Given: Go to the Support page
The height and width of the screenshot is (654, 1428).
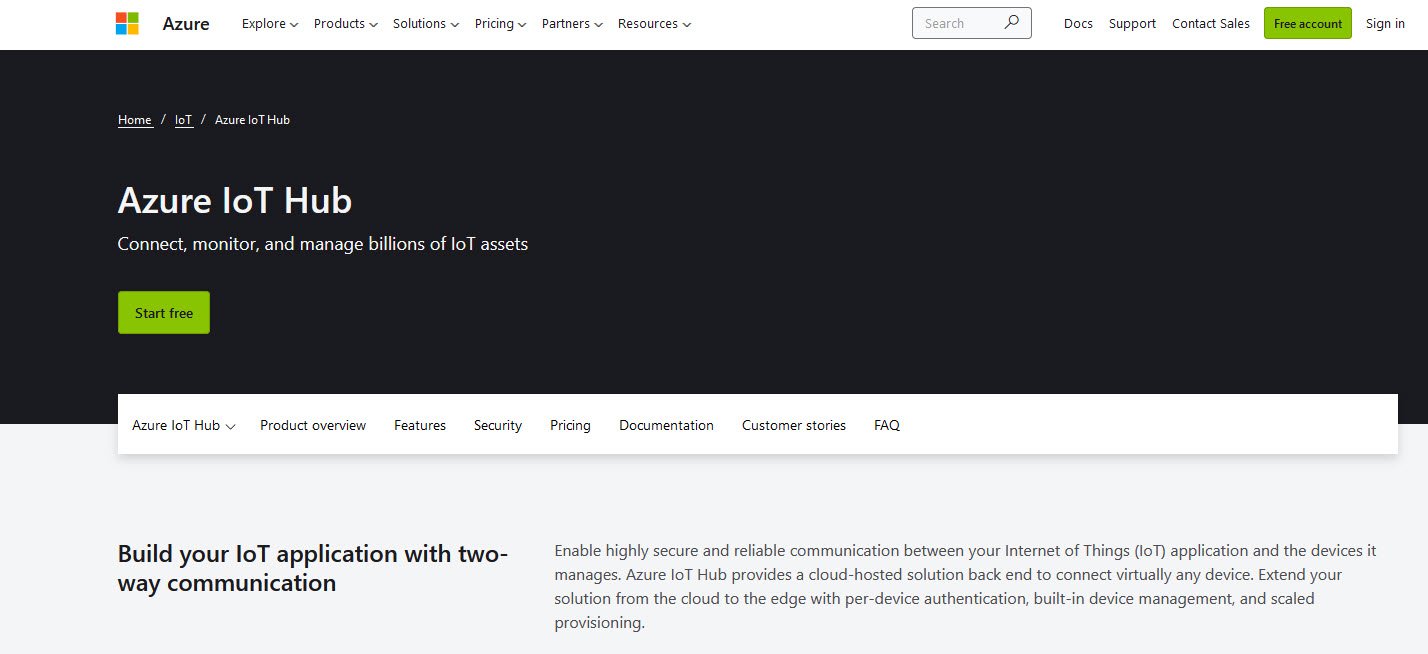Looking at the screenshot, I should pos(1132,23).
